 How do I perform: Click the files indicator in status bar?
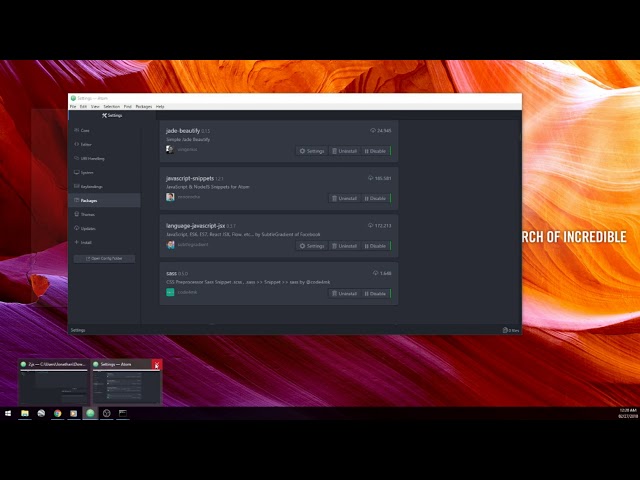tap(511, 330)
